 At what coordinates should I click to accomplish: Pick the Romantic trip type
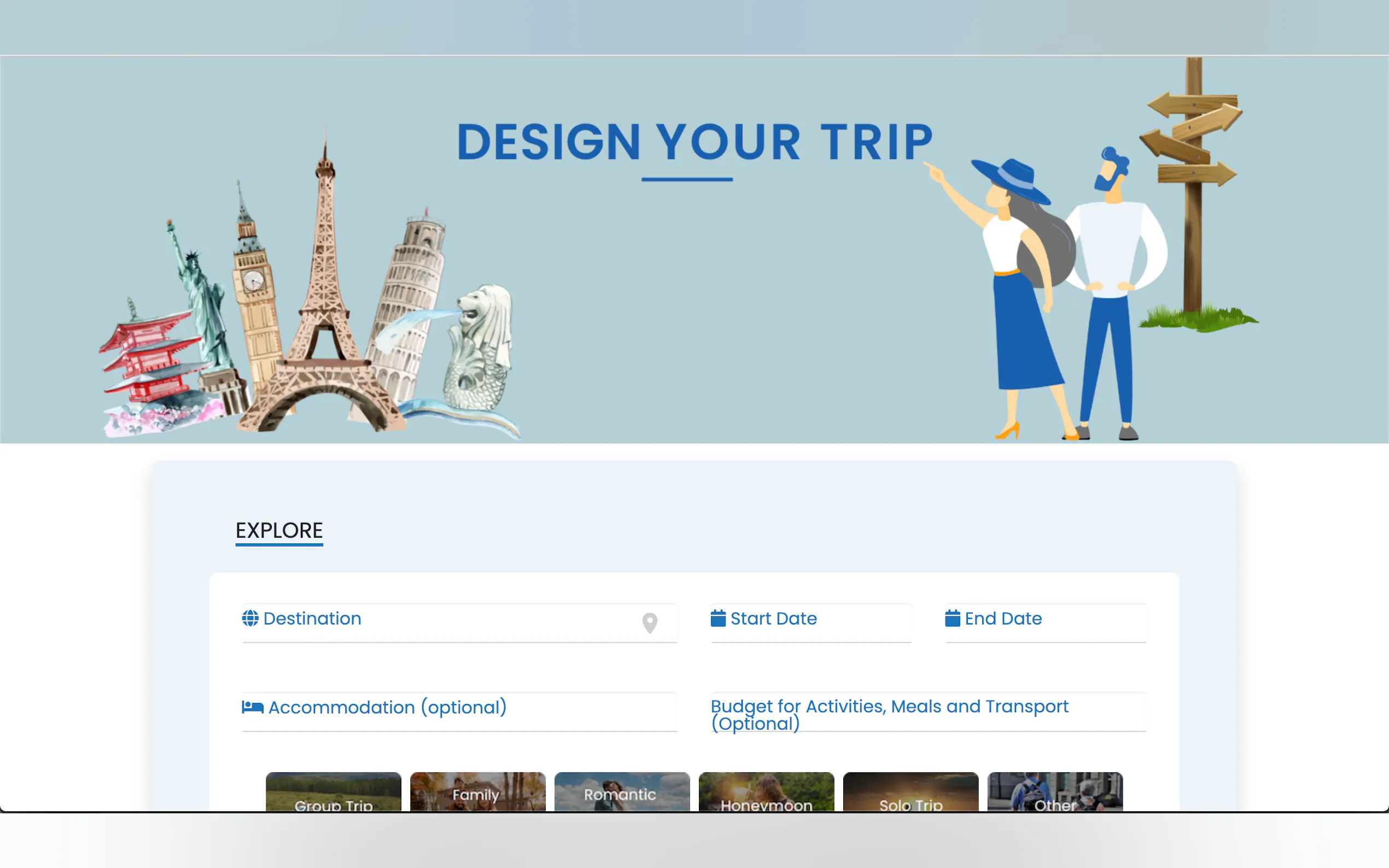pyautogui.click(x=622, y=791)
